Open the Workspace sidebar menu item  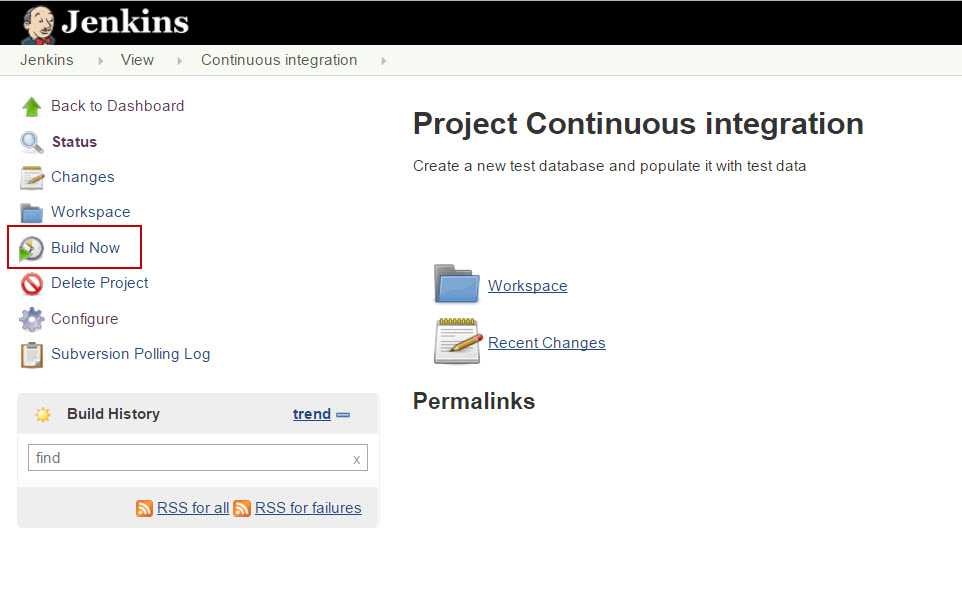[x=90, y=212]
